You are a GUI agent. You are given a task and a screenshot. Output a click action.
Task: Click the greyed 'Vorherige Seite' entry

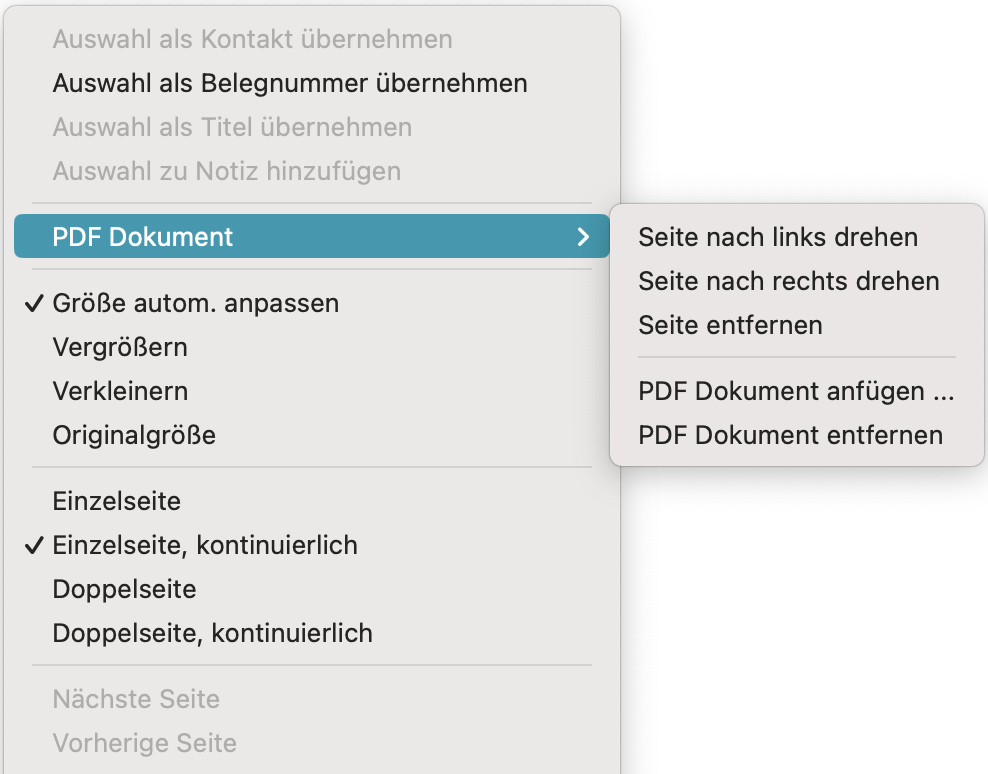tap(145, 743)
